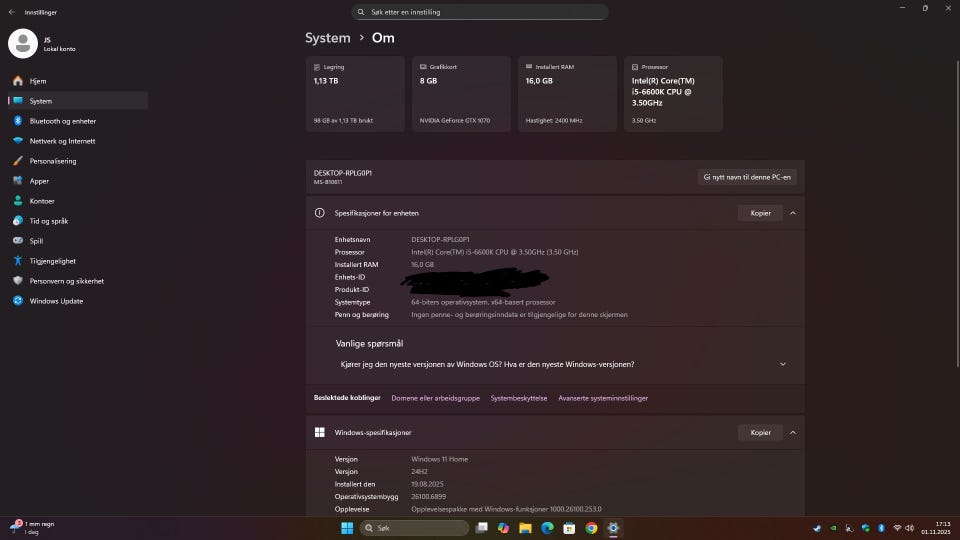960x540 pixels.
Task: Launch Microsoft Edge from the taskbar
Action: 547,528
